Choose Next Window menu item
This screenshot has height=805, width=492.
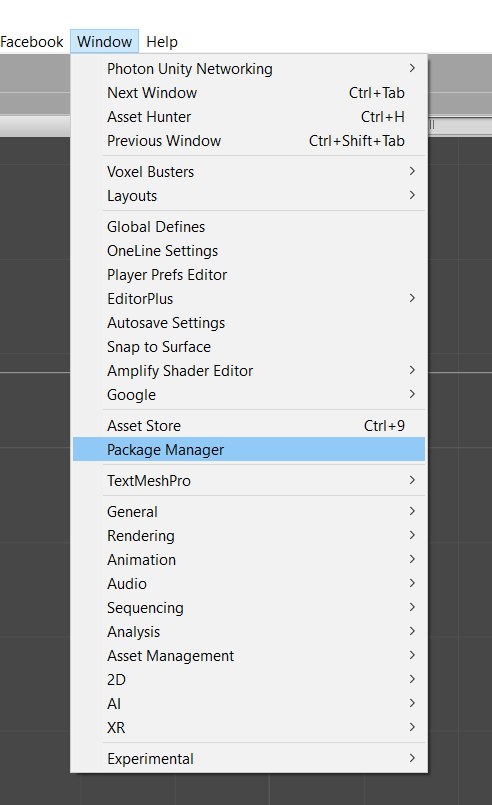click(x=249, y=92)
